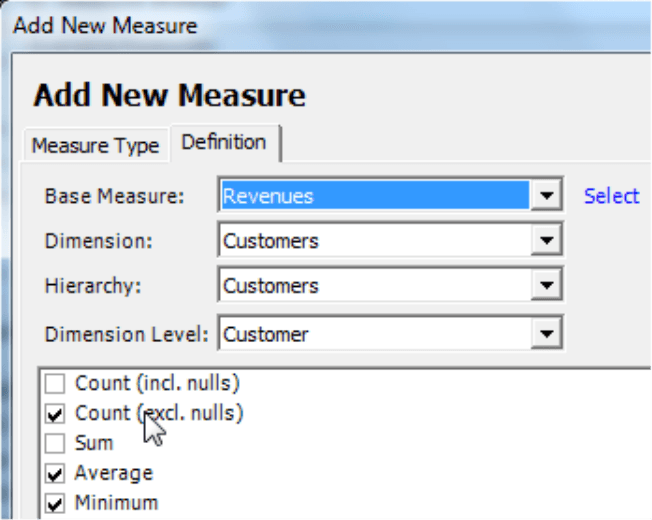The image size is (652, 520).
Task: Uncheck the Average checkbox
Action: coord(55,473)
